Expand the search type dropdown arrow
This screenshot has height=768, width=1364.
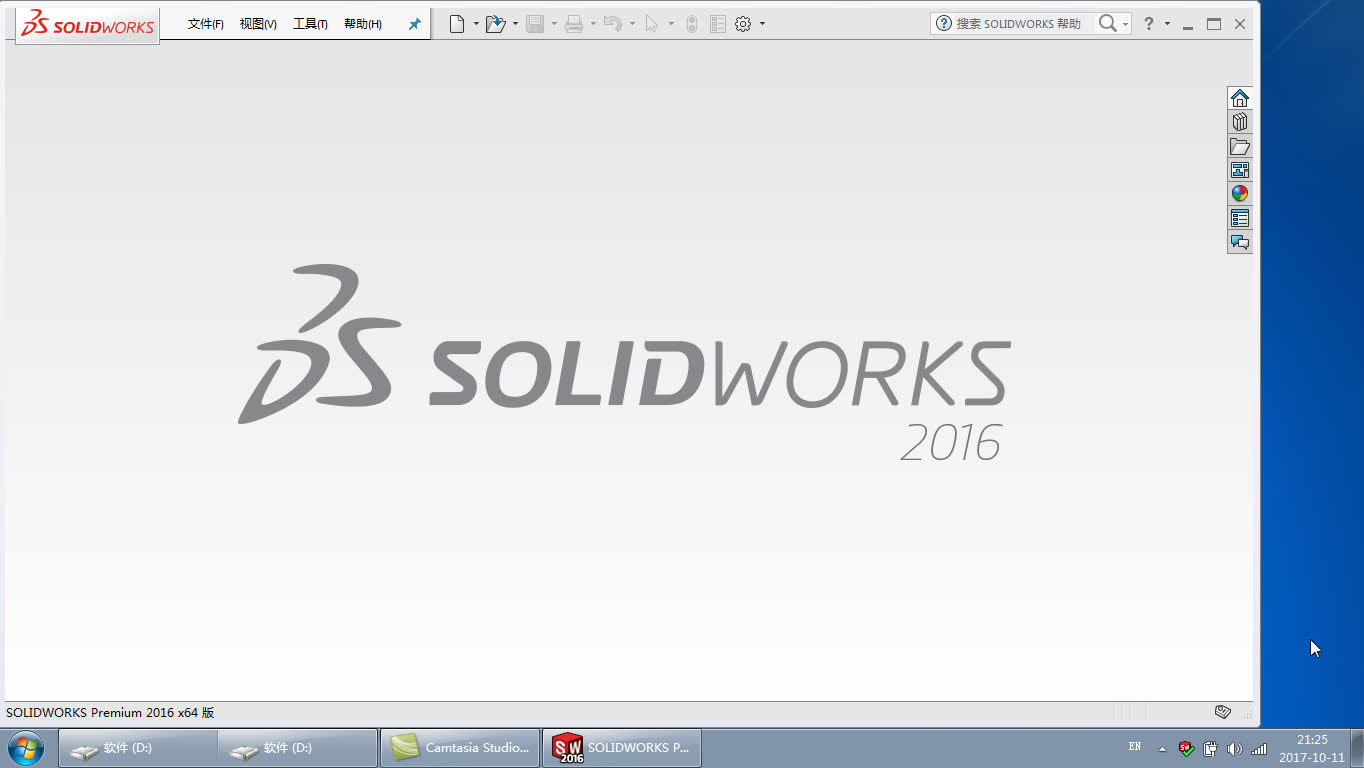pyautogui.click(x=1125, y=24)
